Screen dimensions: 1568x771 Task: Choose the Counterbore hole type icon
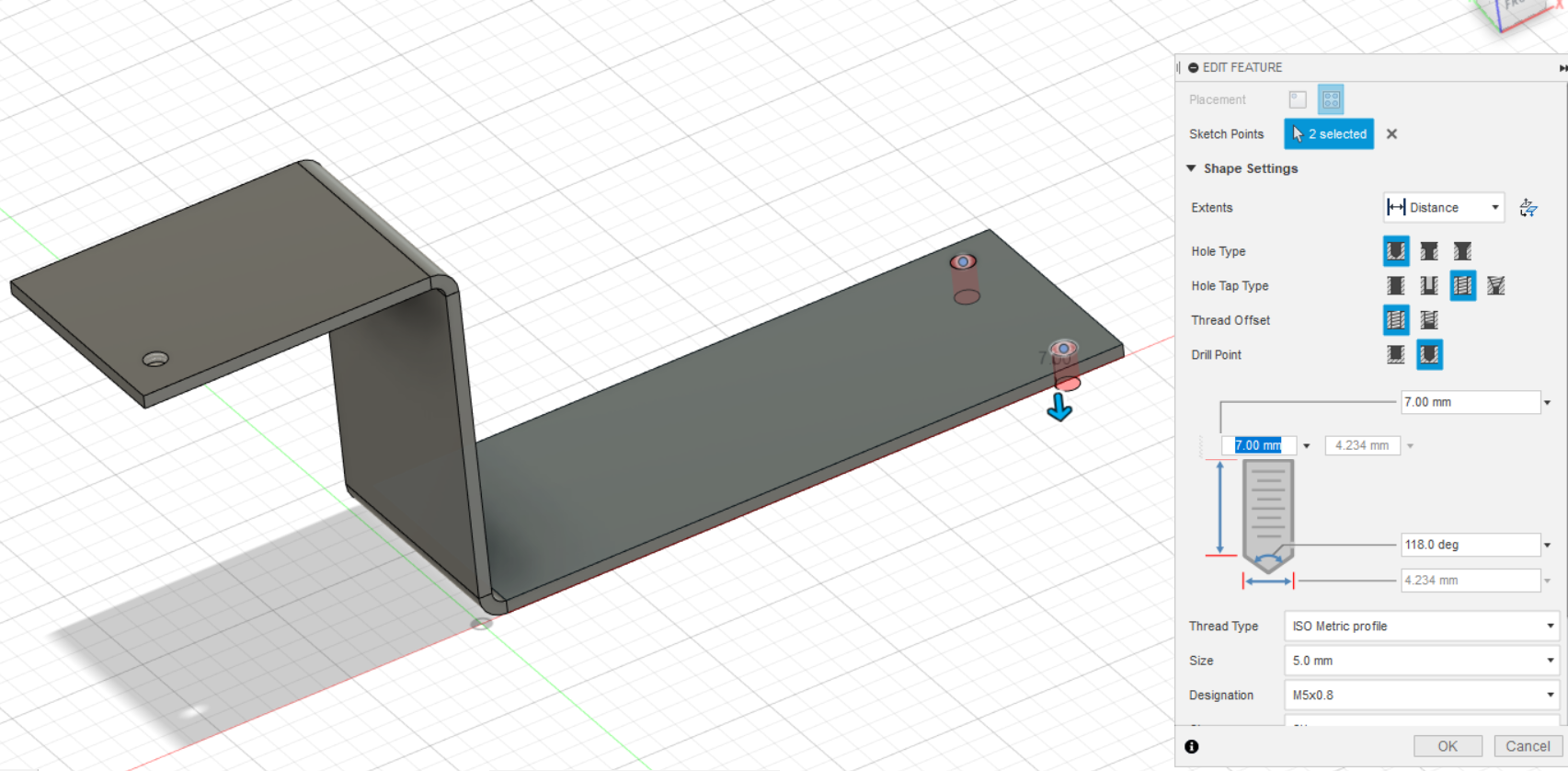tap(1429, 251)
